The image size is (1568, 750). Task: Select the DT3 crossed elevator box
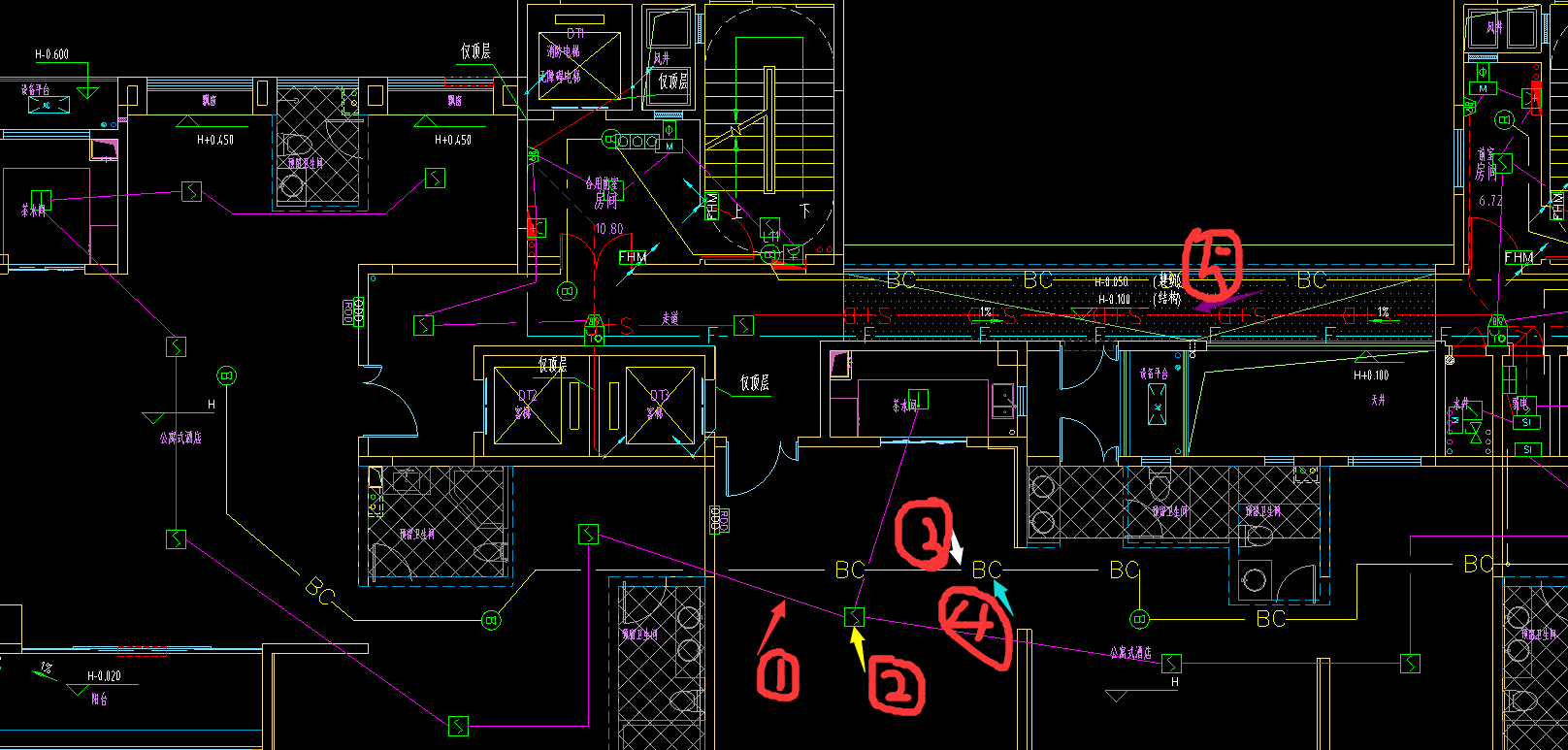tap(660, 405)
